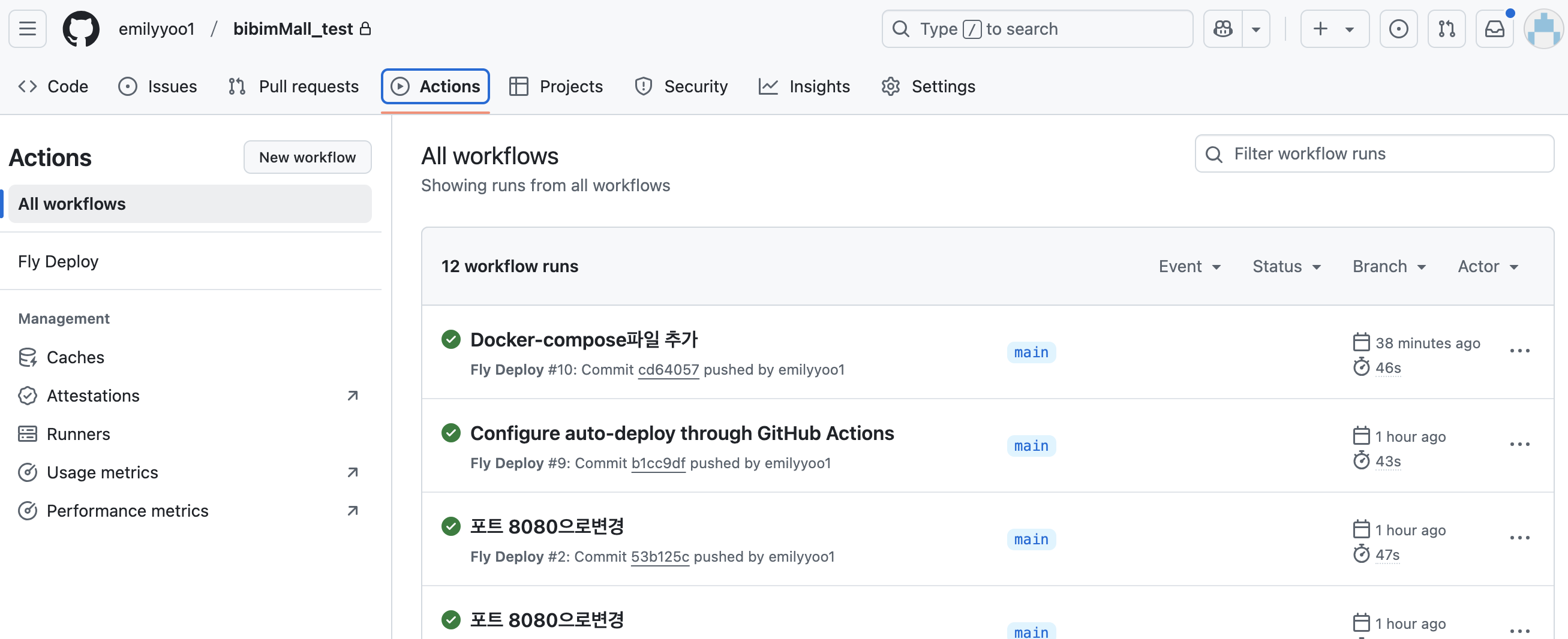This screenshot has width=1568, height=639.
Task: Click the success check icon on Fly Deploy #10
Action: coord(450,339)
